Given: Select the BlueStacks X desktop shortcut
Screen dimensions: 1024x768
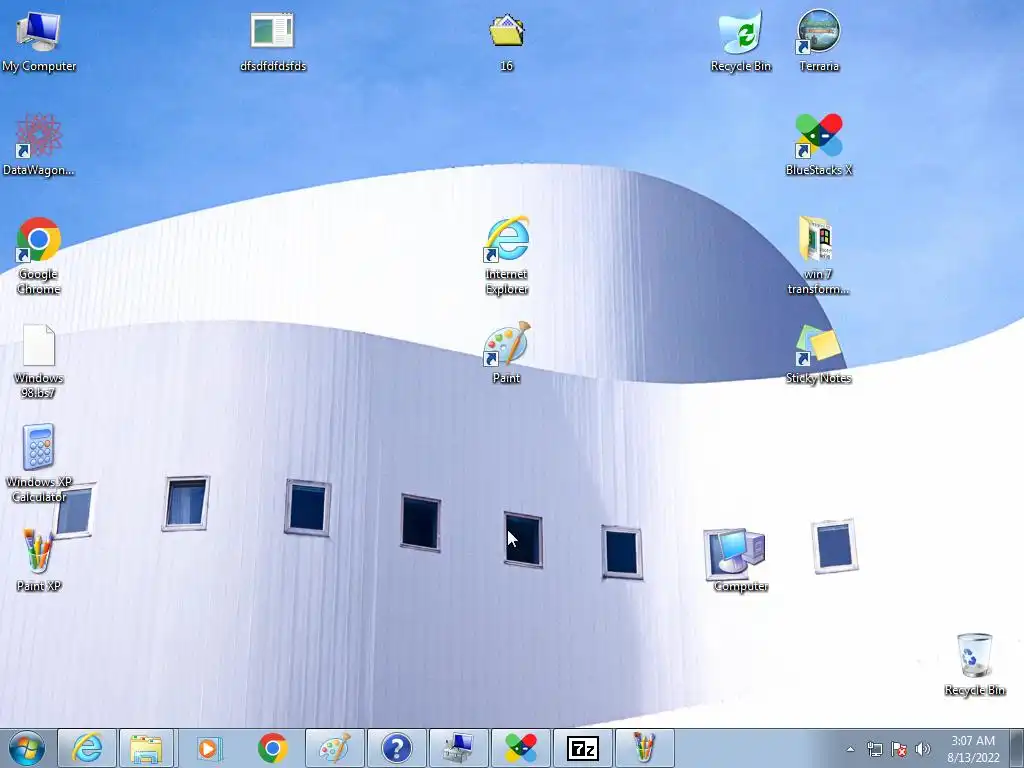Looking at the screenshot, I should pos(818,144).
